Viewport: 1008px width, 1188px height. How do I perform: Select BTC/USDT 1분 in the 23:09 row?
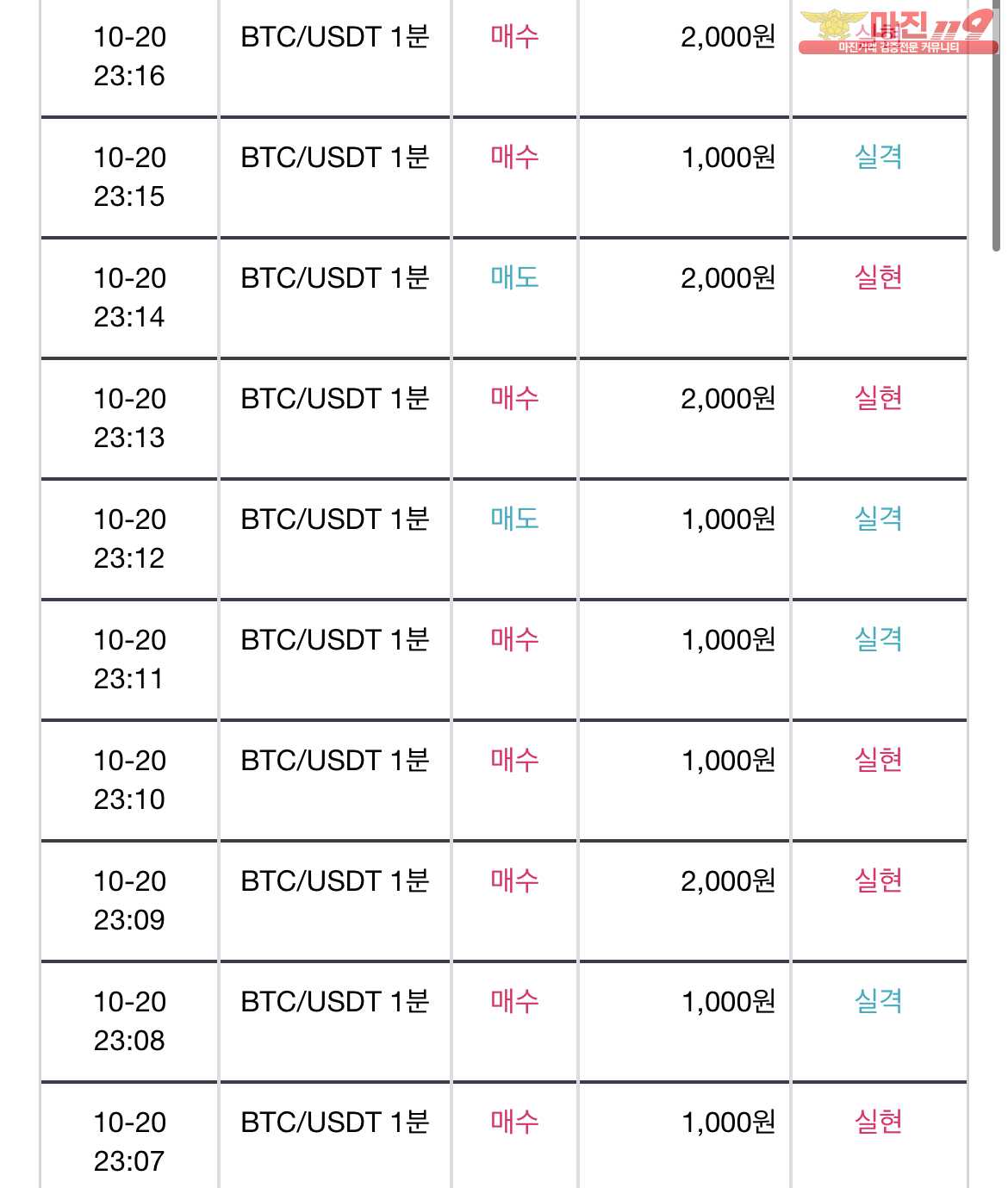pos(335,880)
